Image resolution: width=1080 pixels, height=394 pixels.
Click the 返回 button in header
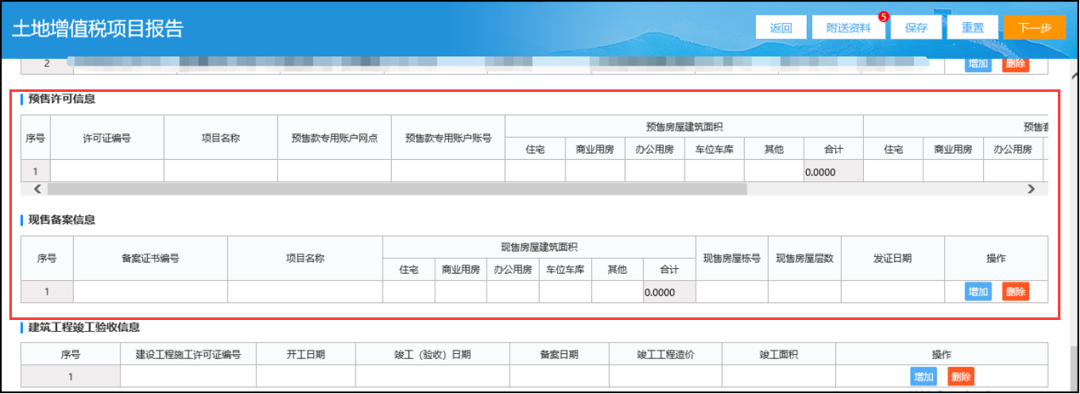coord(780,28)
